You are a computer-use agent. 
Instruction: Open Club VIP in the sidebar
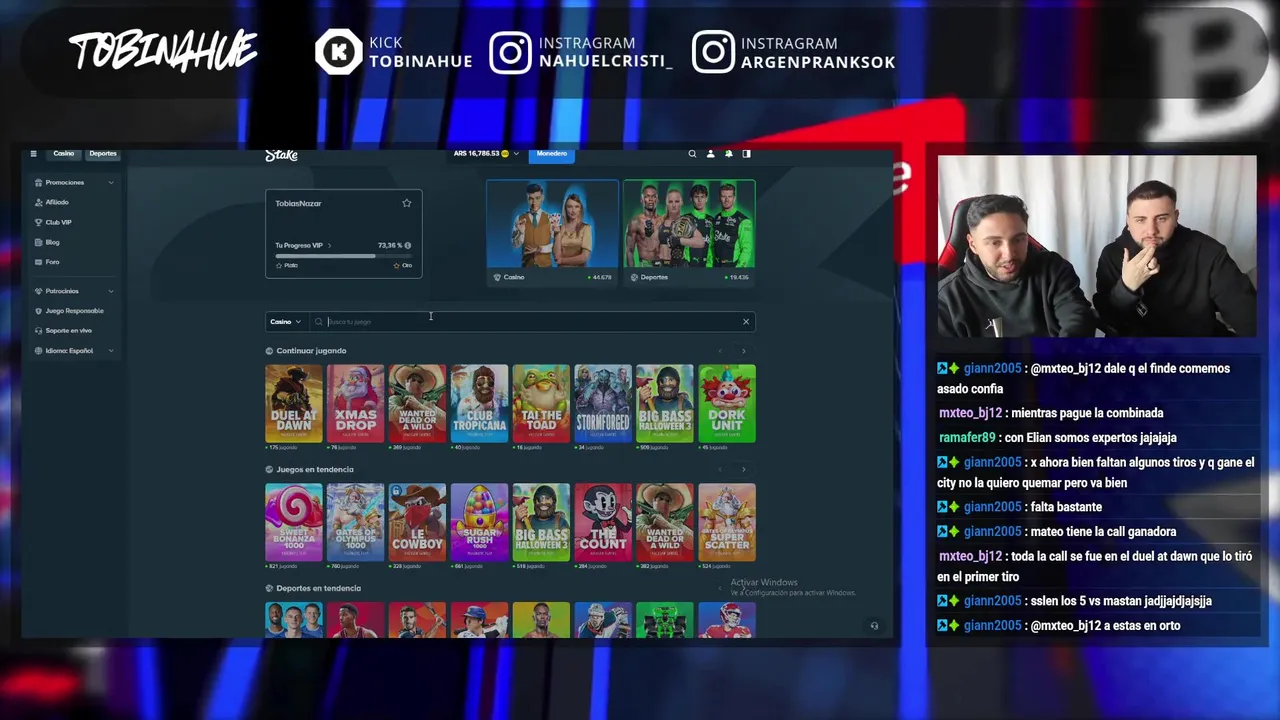[58, 222]
